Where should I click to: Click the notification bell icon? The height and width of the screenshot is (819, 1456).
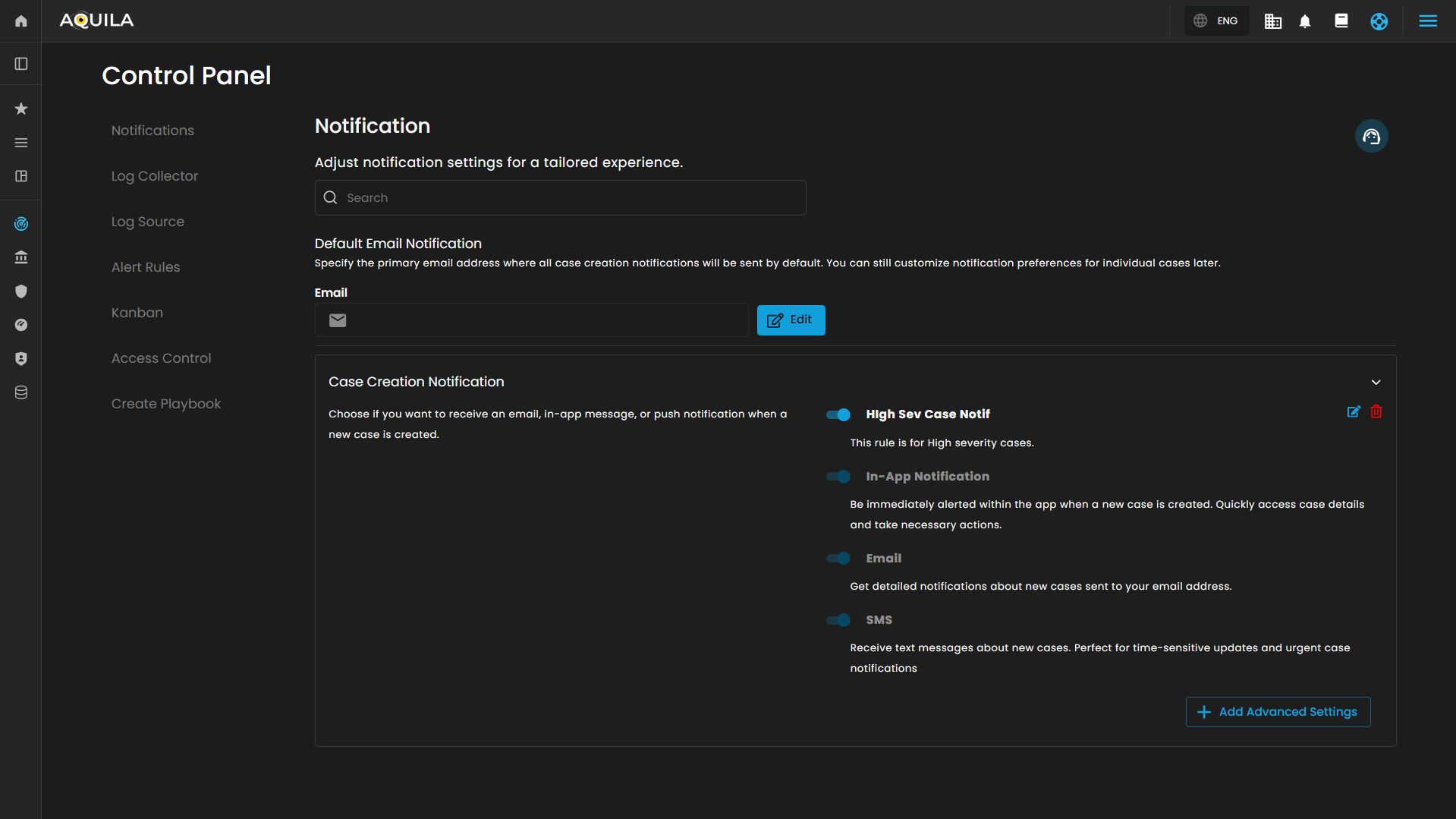point(1305,21)
